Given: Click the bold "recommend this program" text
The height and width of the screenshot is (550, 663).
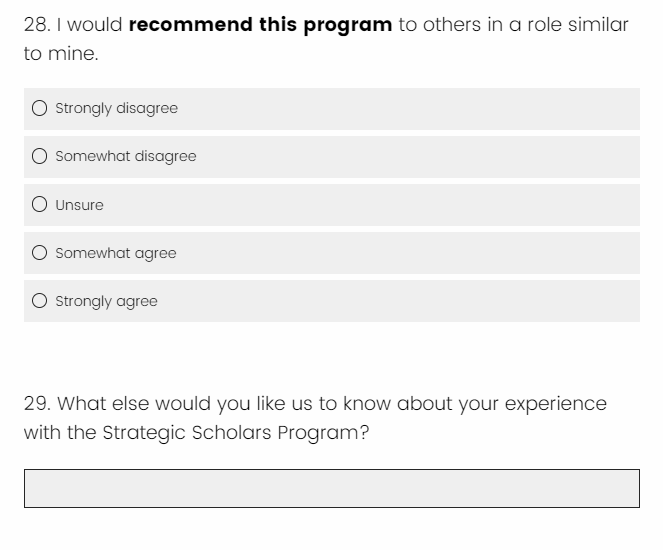Looking at the screenshot, I should (x=260, y=24).
